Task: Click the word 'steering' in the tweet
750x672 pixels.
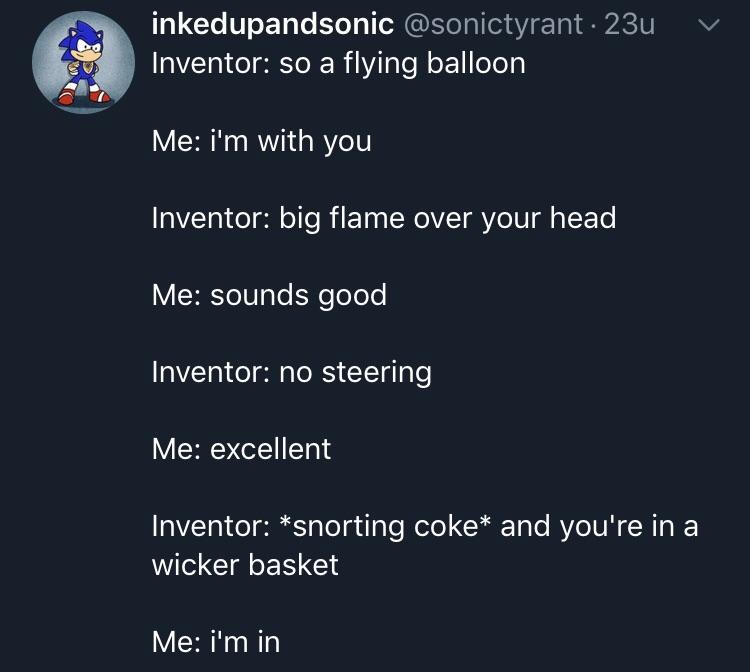Action: (x=377, y=373)
